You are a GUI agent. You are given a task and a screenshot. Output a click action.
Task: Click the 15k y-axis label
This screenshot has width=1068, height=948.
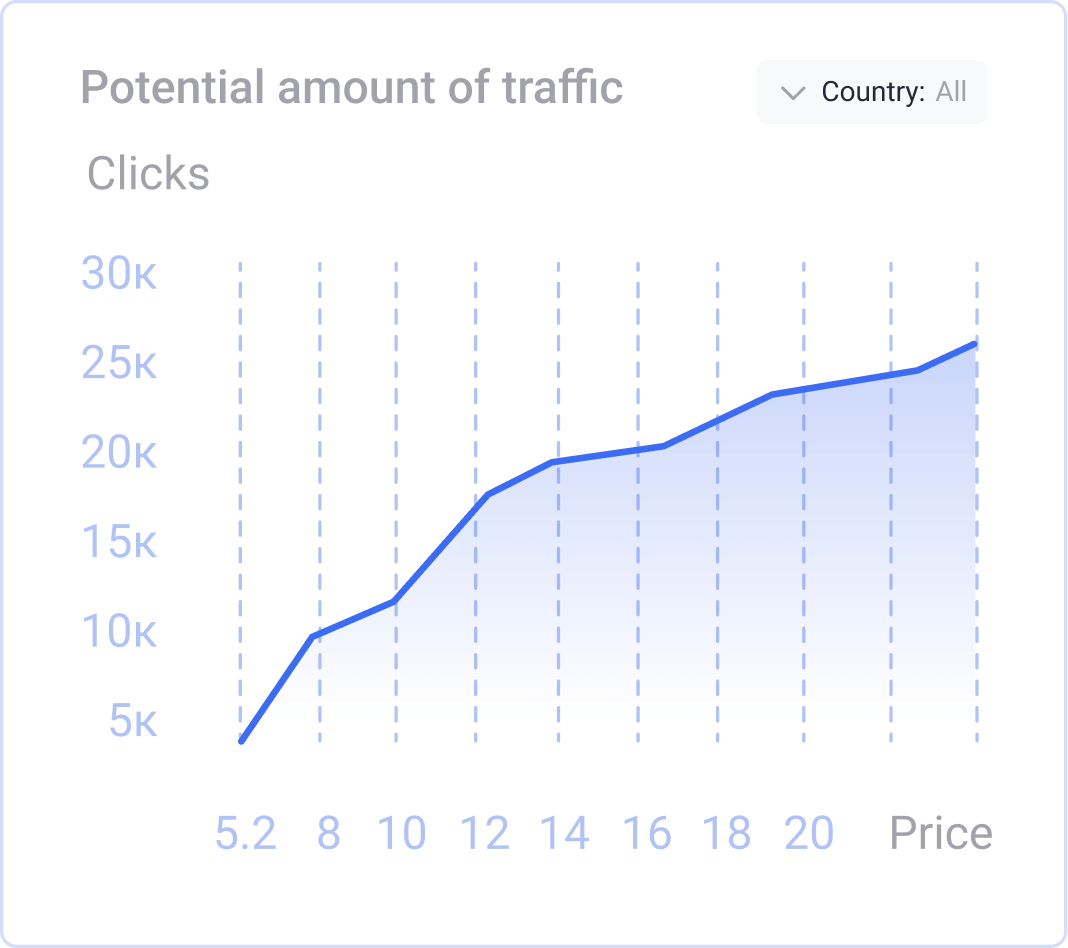pos(119,543)
